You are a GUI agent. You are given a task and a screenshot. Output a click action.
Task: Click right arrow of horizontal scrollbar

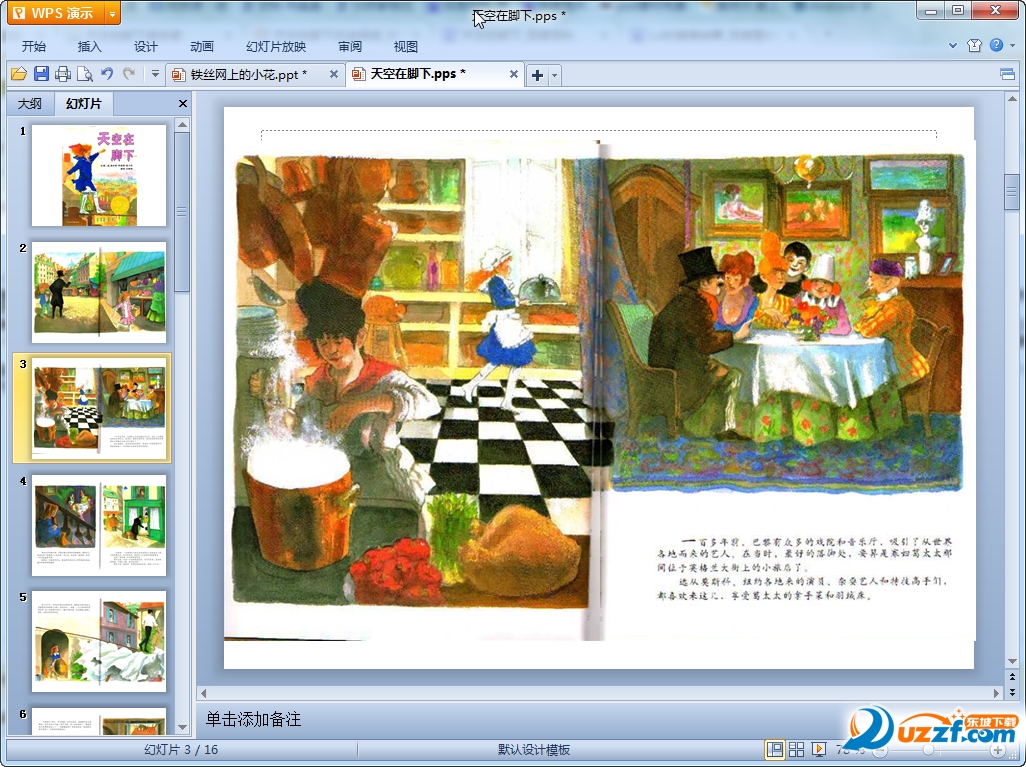coord(997,693)
